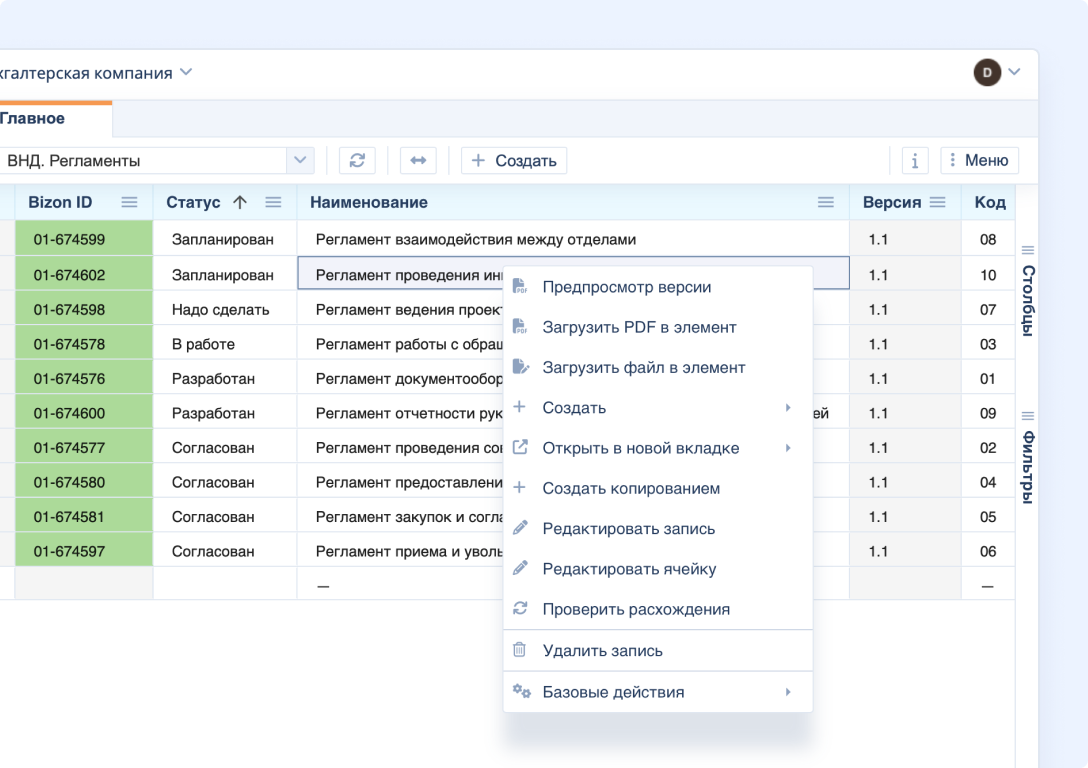Select Предпросмотр версии from the context menu
Screen dimensions: 1088x768
(625, 286)
